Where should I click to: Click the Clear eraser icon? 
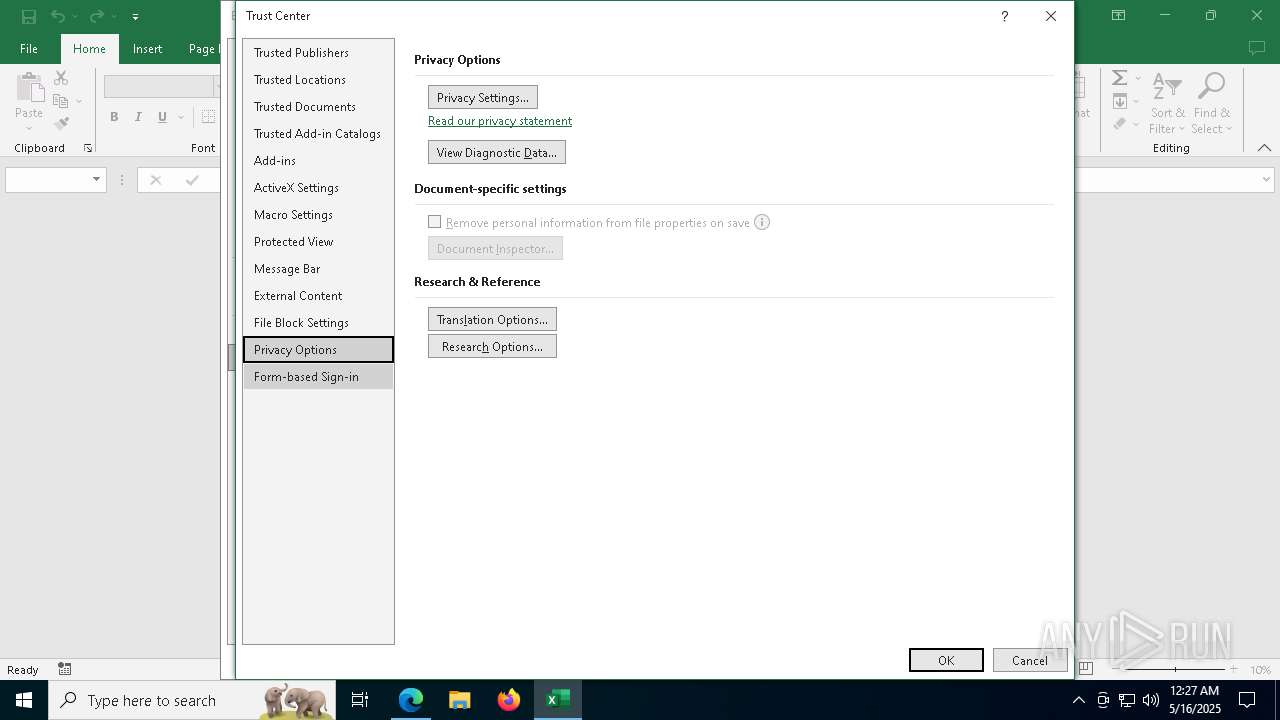pos(1120,124)
